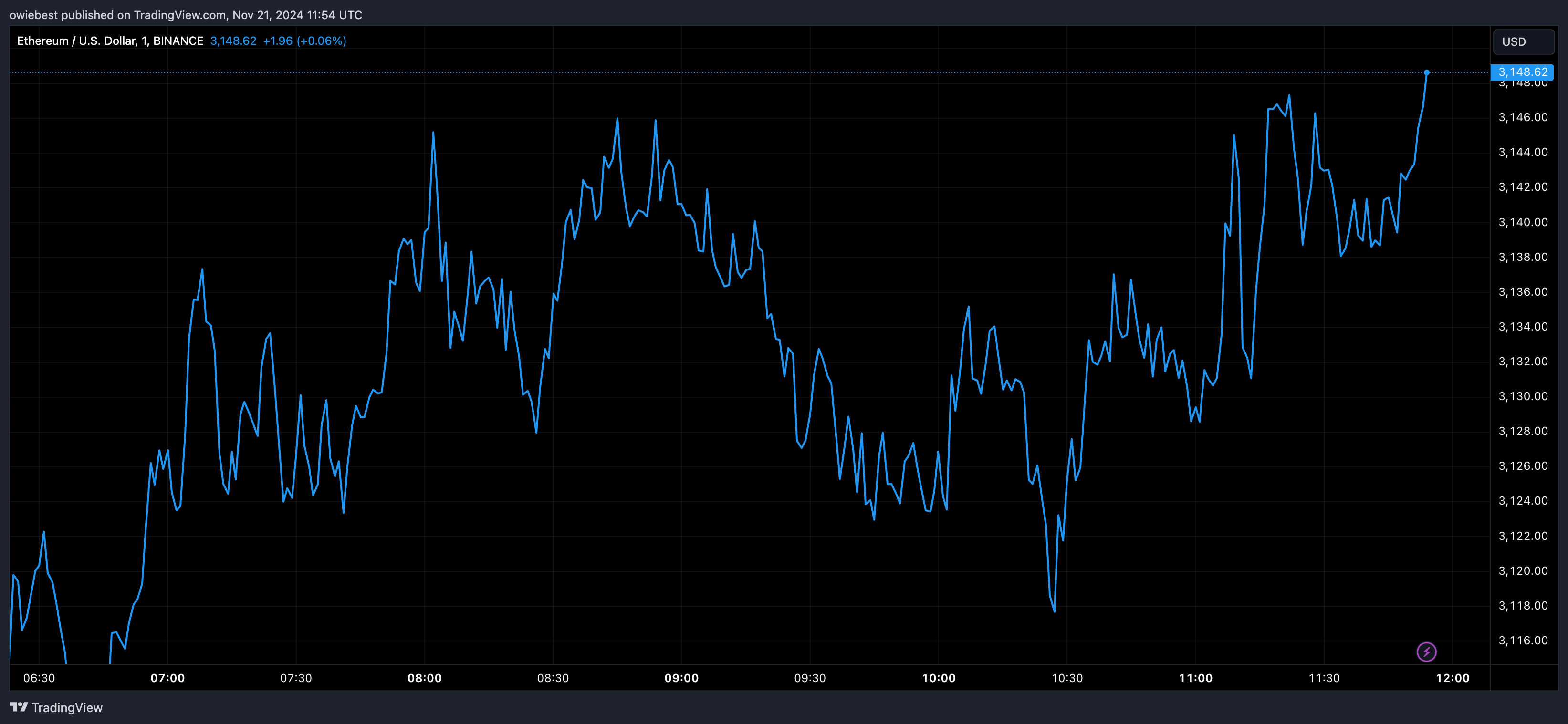Click the TradingView logo at bottom left
The height and width of the screenshot is (724, 1568).
pos(56,708)
